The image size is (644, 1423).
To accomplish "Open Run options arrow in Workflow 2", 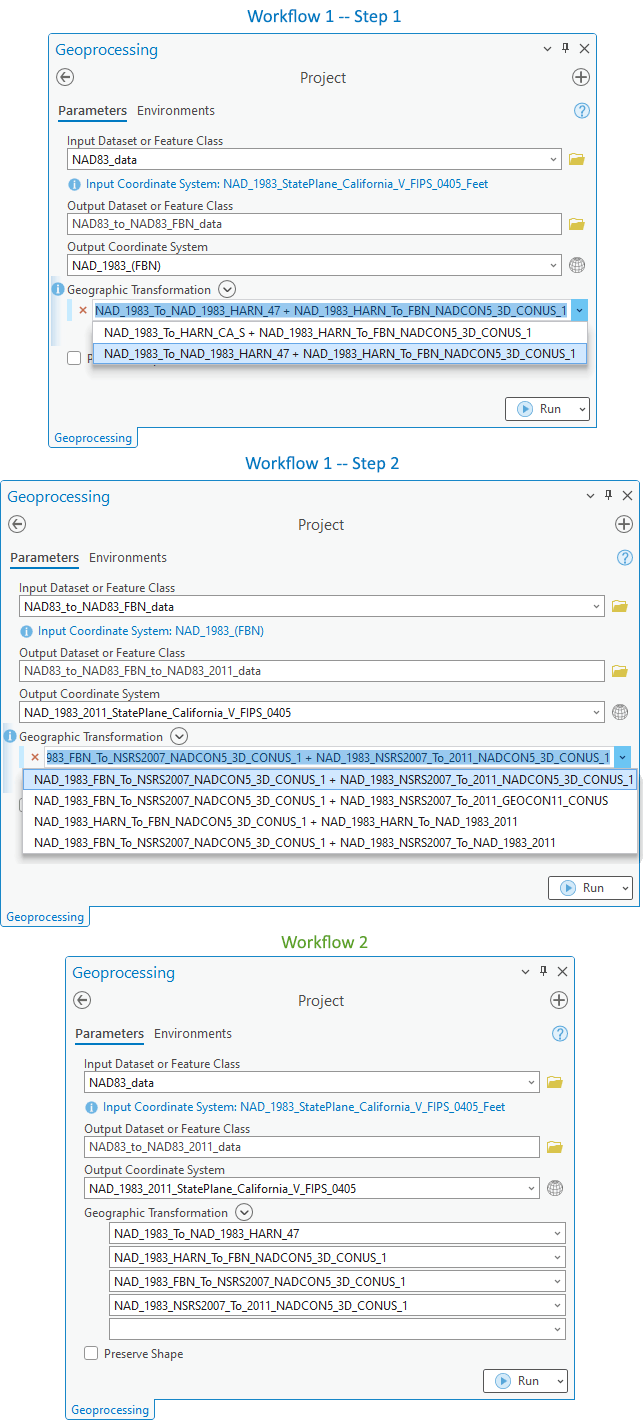I will pyautogui.click(x=559, y=1381).
